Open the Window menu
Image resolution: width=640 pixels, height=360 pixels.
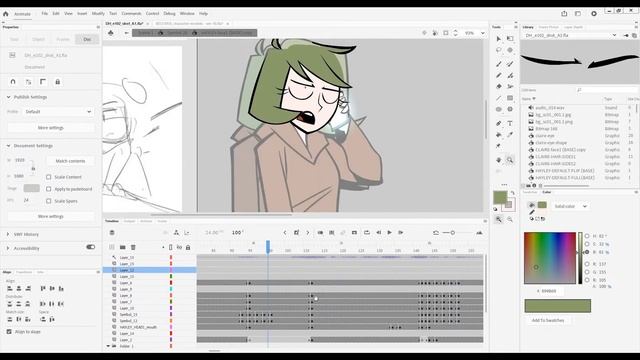[x=187, y=13]
